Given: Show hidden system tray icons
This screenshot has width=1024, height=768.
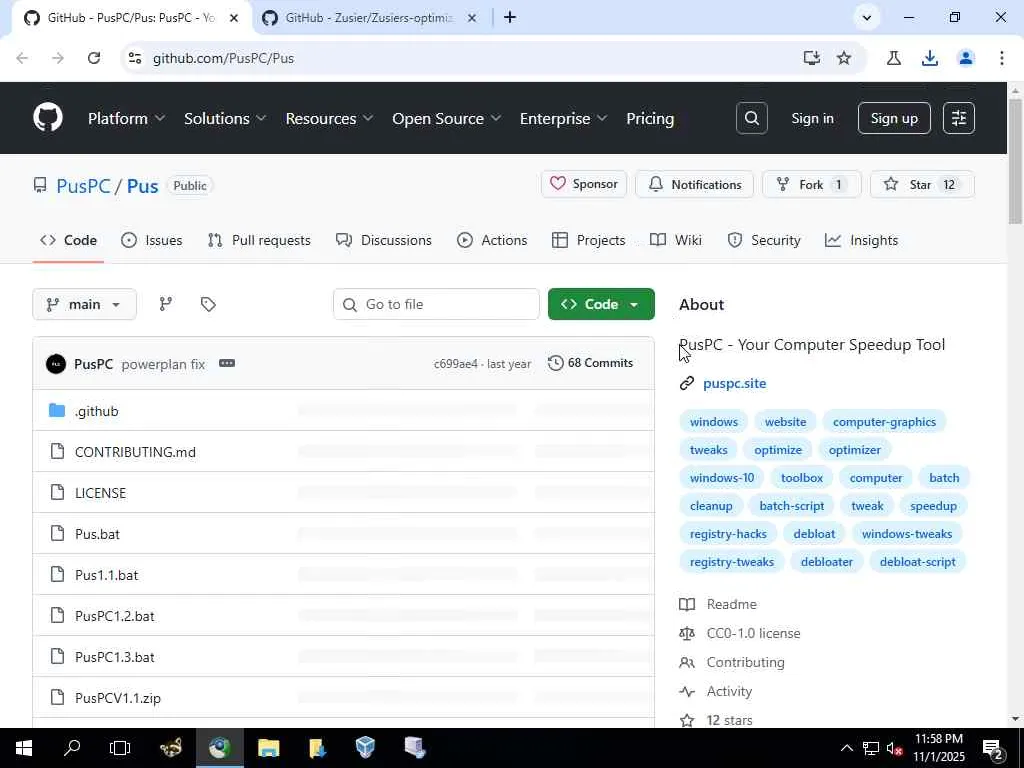Looking at the screenshot, I should [x=846, y=748].
